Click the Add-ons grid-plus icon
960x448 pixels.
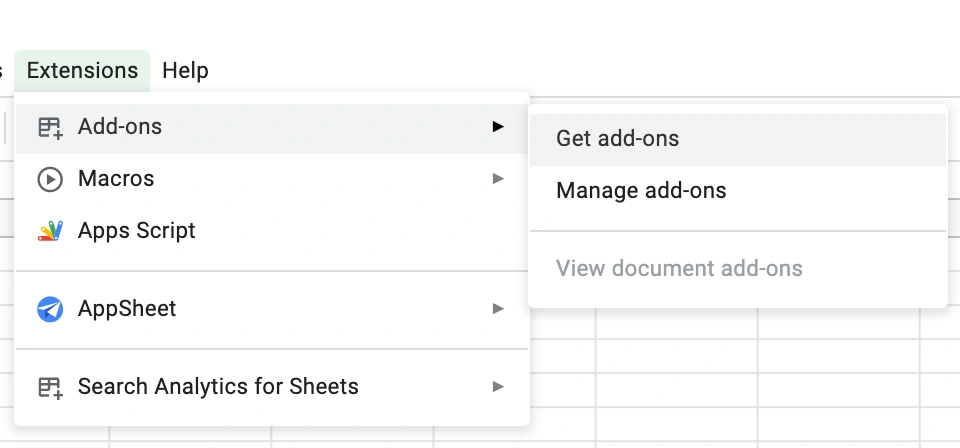pyautogui.click(x=49, y=128)
